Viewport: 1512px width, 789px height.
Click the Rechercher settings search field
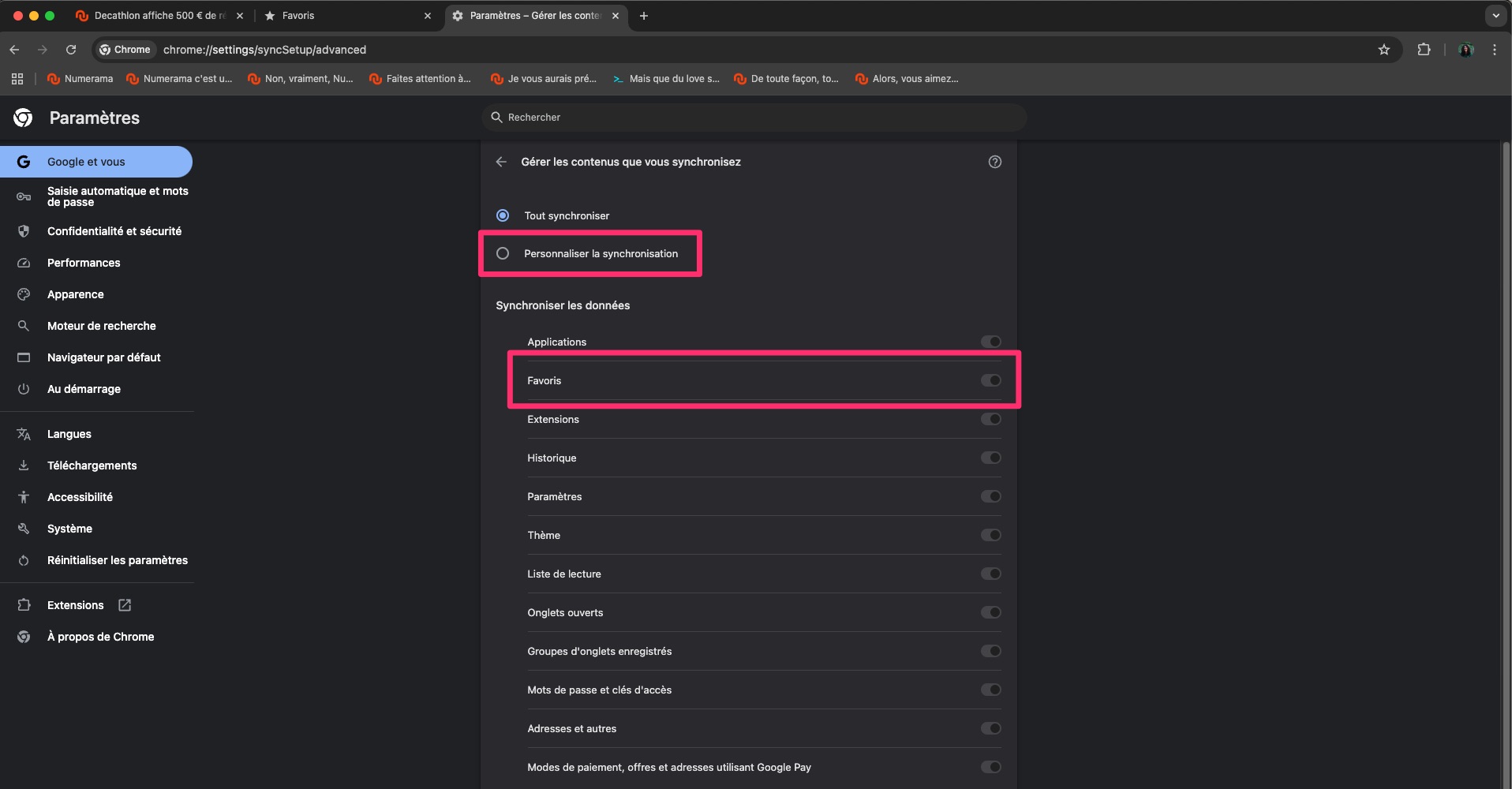tap(754, 118)
